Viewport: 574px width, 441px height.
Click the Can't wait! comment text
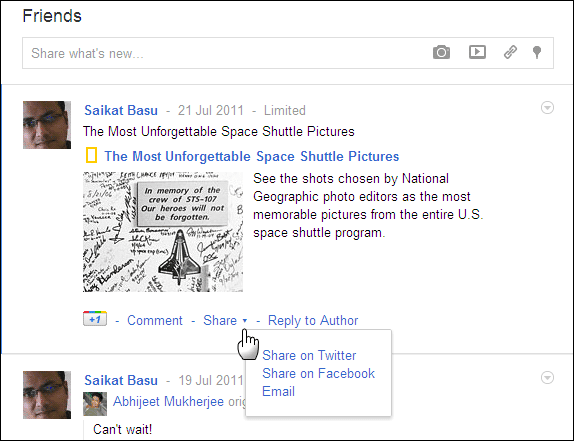tap(122, 429)
